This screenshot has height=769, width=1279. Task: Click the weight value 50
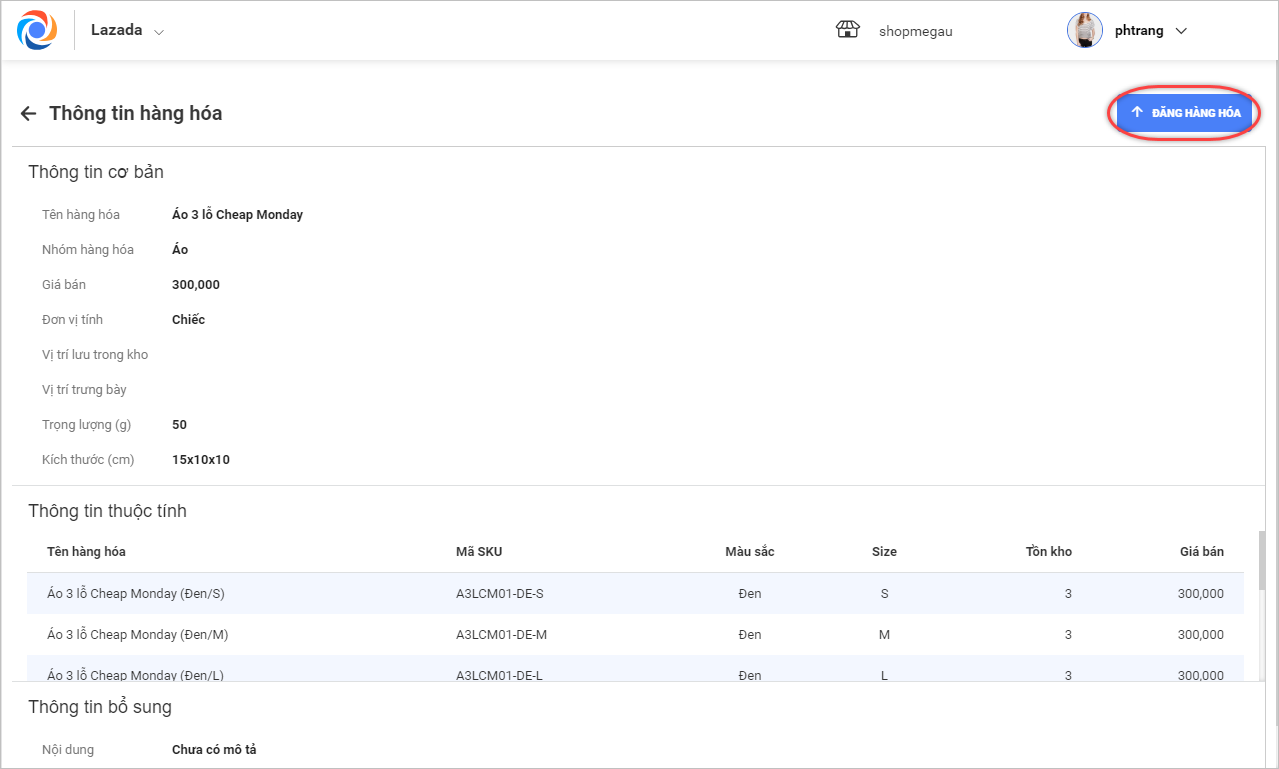(x=180, y=425)
